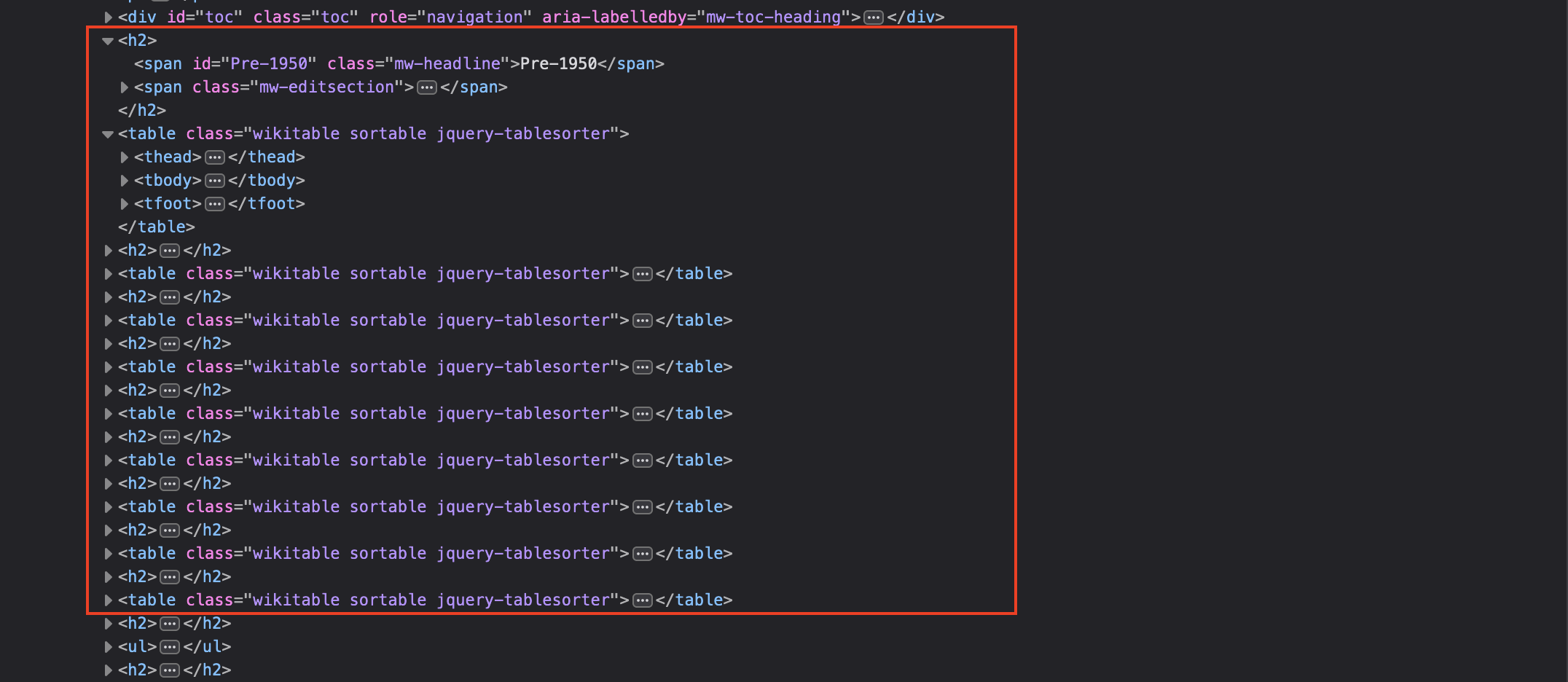The image size is (1568, 682).
Task: Expand the thead node
Action: [124, 157]
